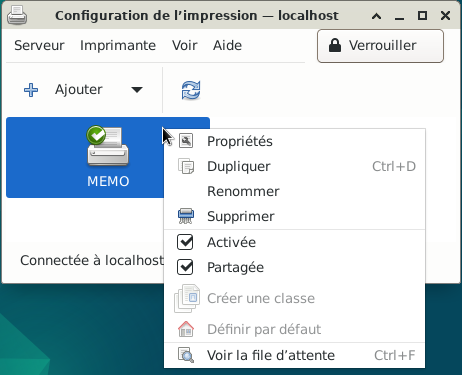This screenshot has width=462, height=375.
Task: Roll up window with the up-arrow button
Action: coord(376,16)
